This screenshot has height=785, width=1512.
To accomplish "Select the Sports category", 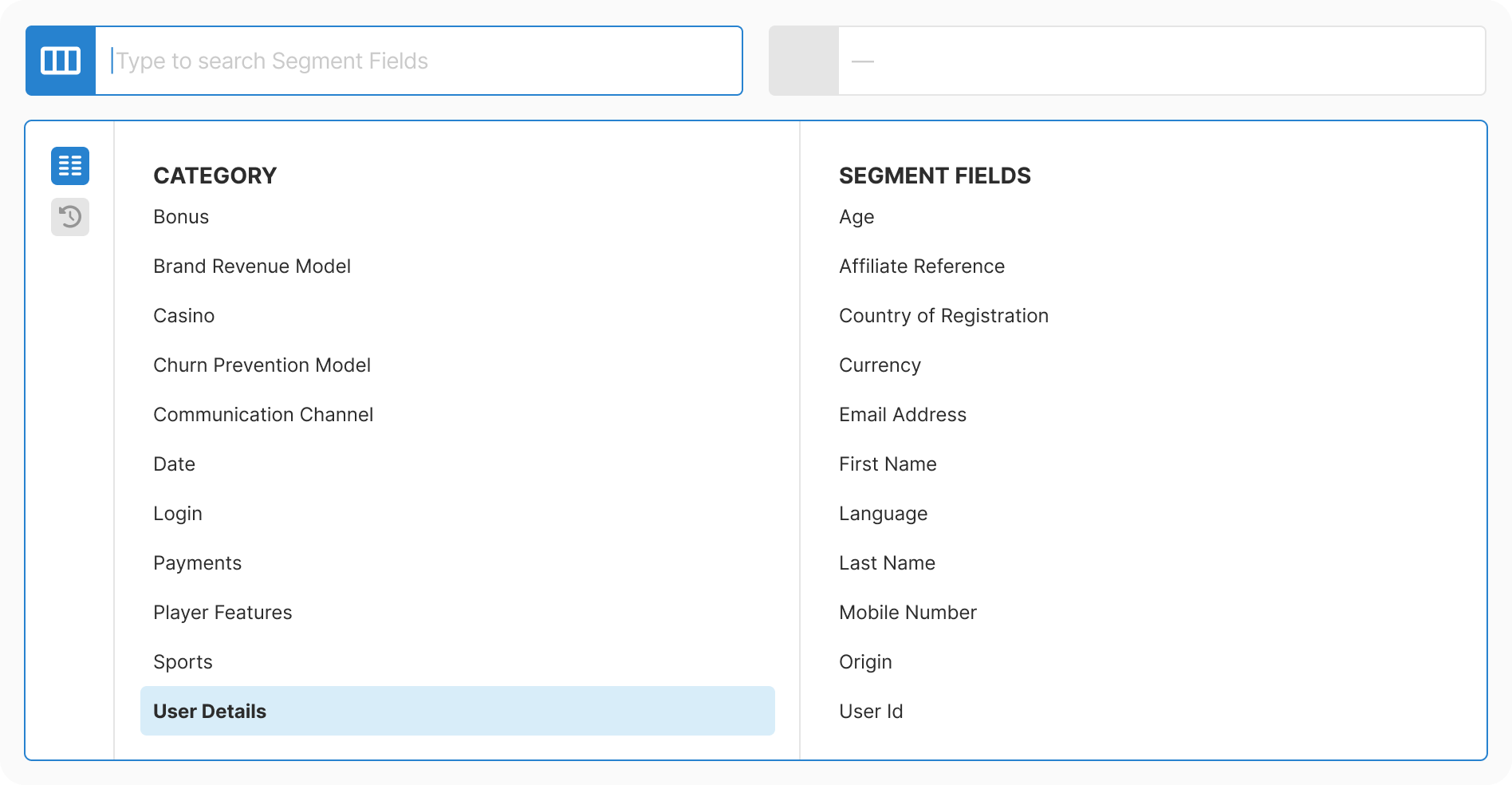I will [183, 661].
